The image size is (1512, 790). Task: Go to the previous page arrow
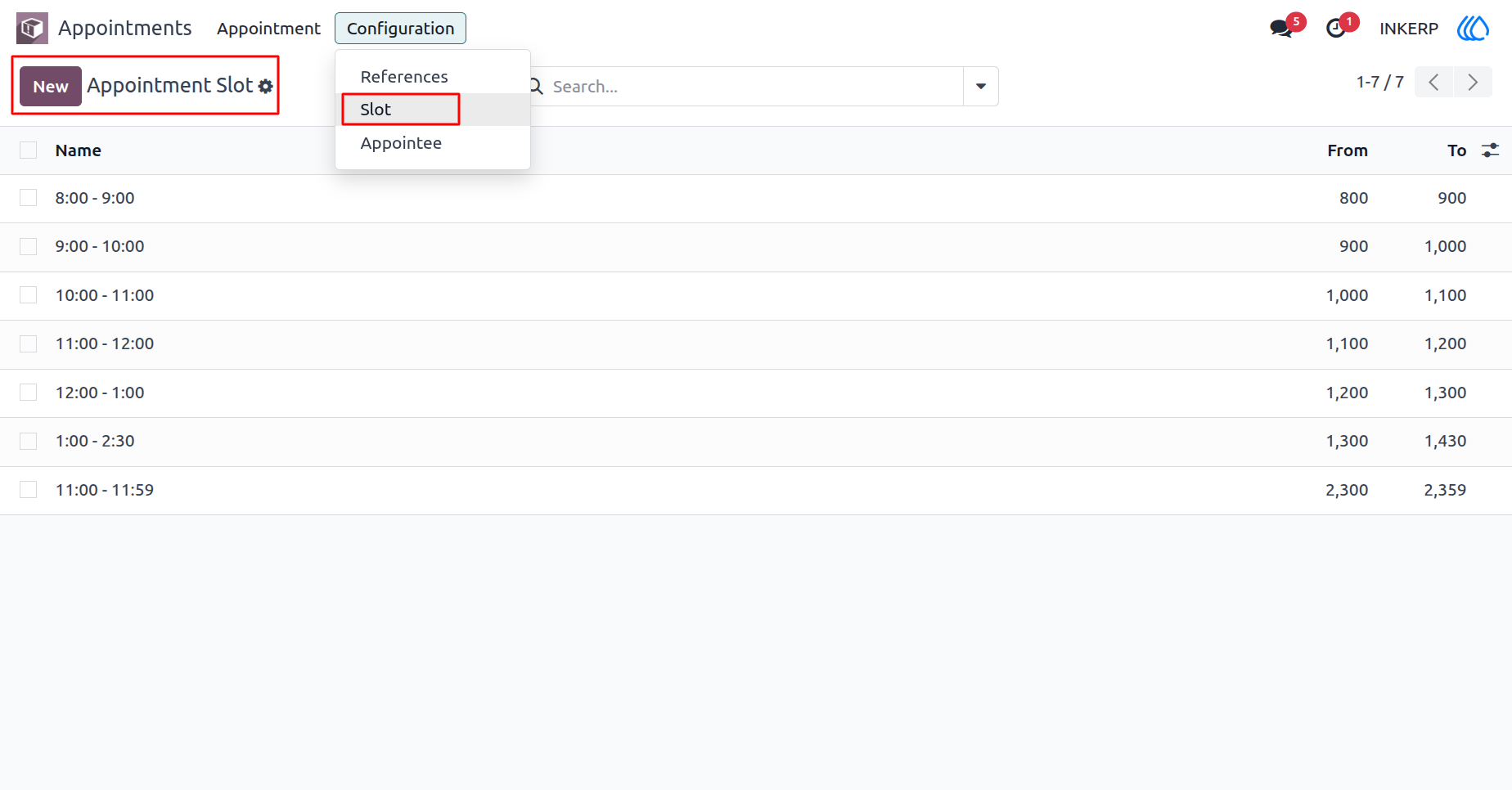pos(1433,82)
